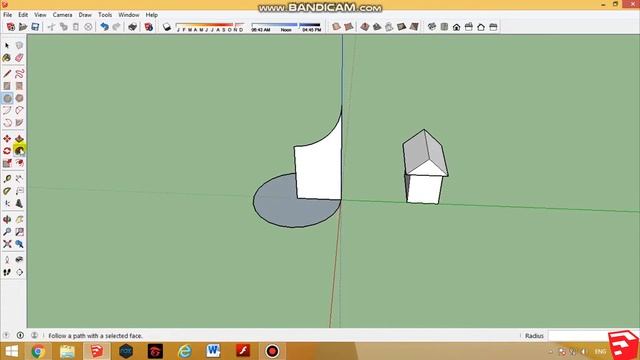This screenshot has width=640, height=360.
Task: Open File Explorer from the taskbar
Action: (67, 351)
